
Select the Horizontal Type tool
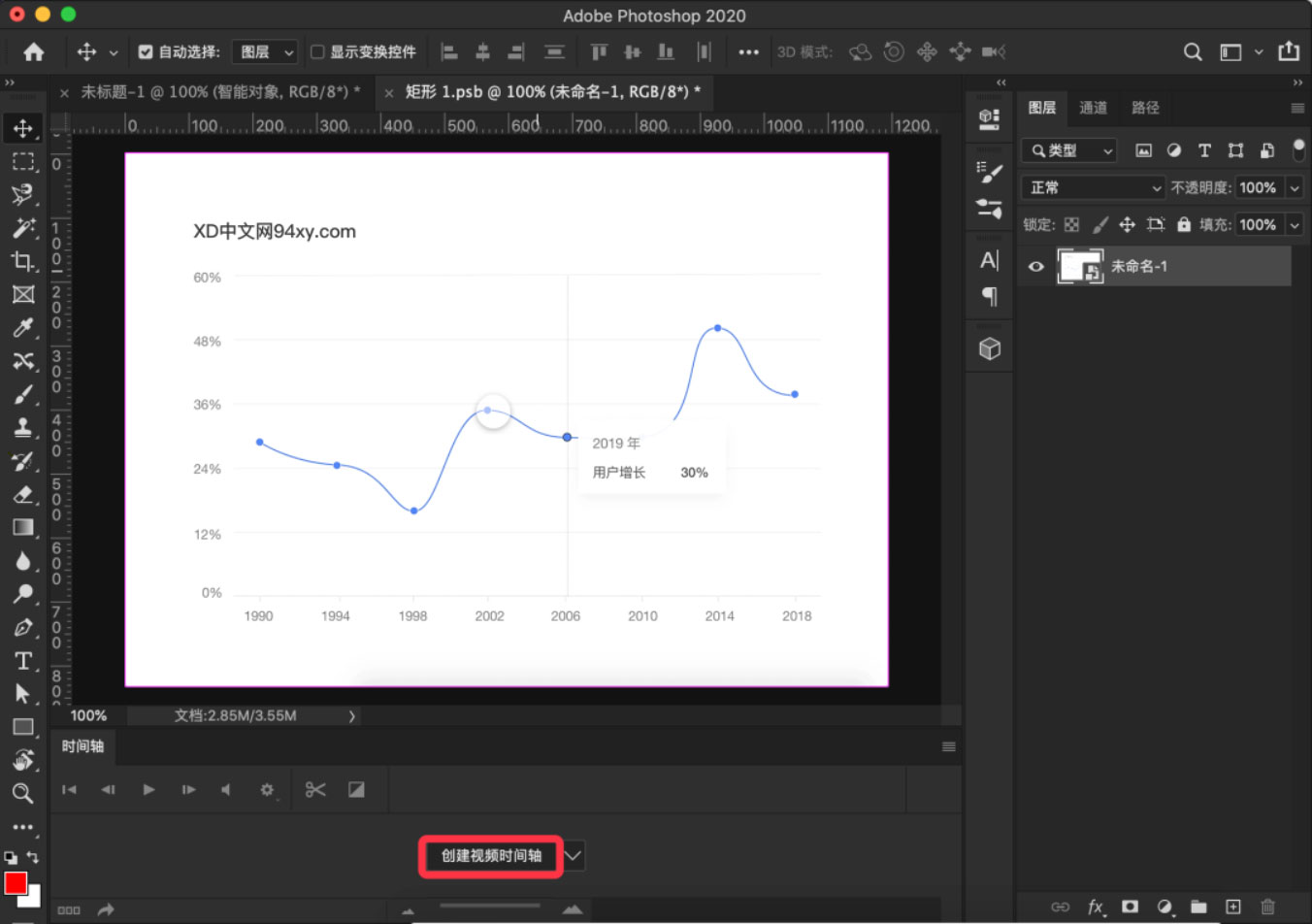click(x=22, y=661)
